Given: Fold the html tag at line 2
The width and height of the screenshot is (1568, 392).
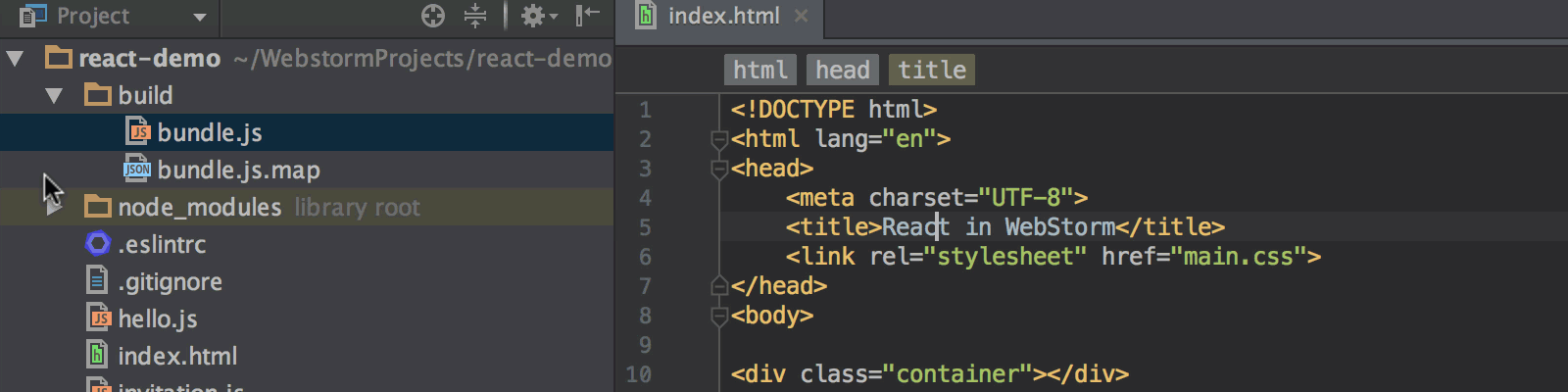Looking at the screenshot, I should [719, 139].
